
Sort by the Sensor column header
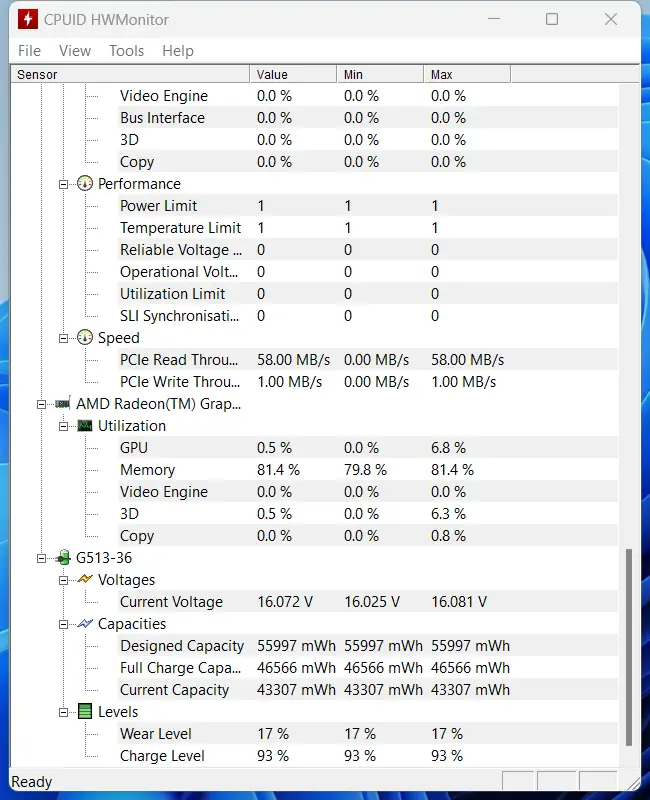click(x=130, y=74)
